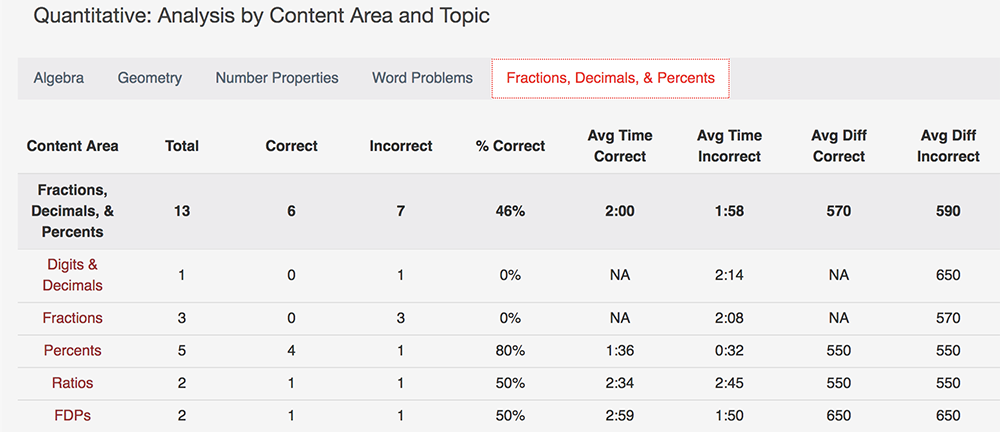Click the Avg Time Correct header
Image resolution: width=1000 pixels, height=432 pixels.
[620, 146]
